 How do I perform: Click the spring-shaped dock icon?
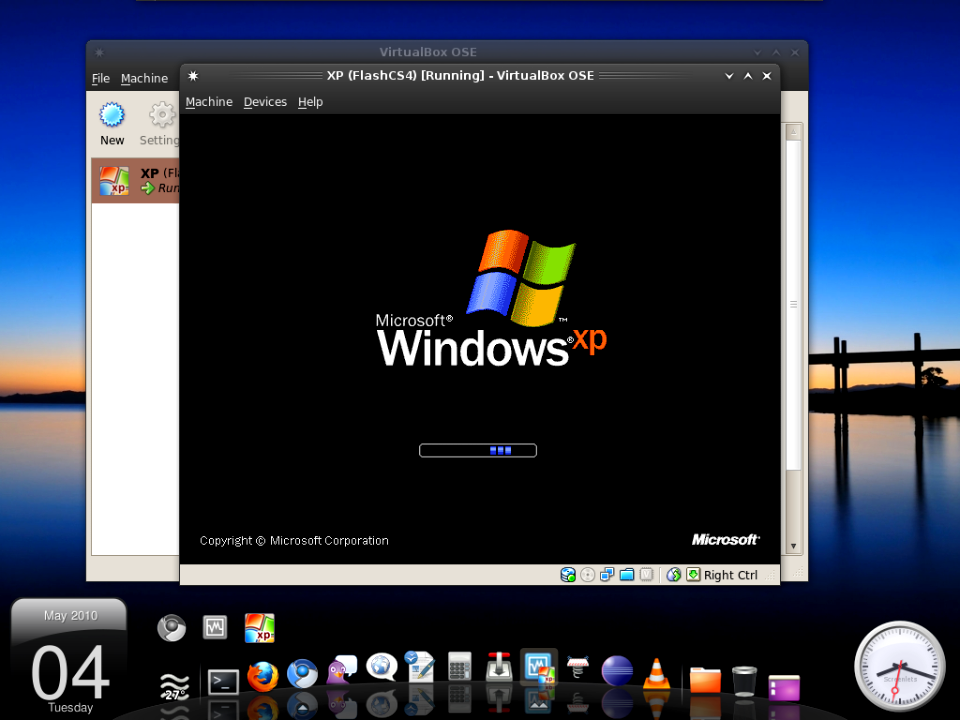pos(577,667)
